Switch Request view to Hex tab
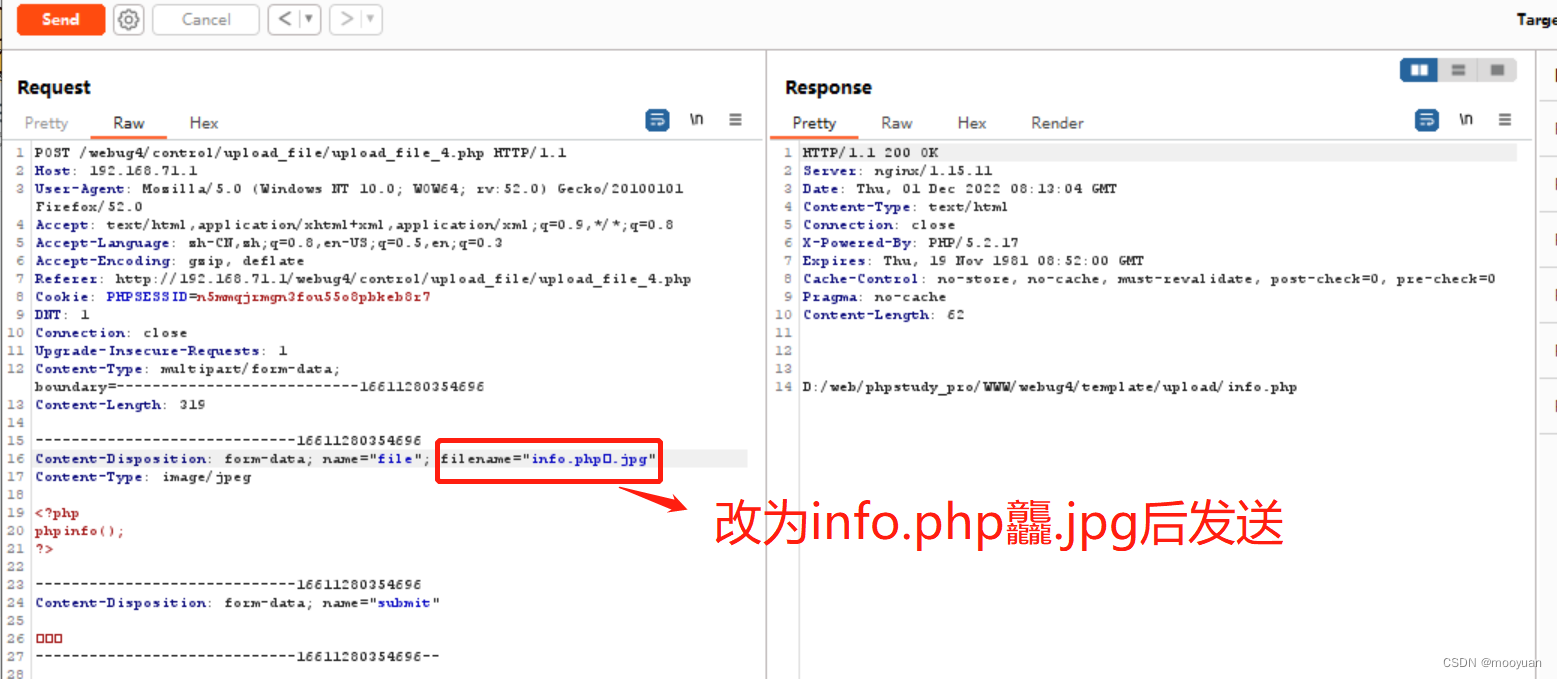This screenshot has width=1557, height=679. (204, 123)
